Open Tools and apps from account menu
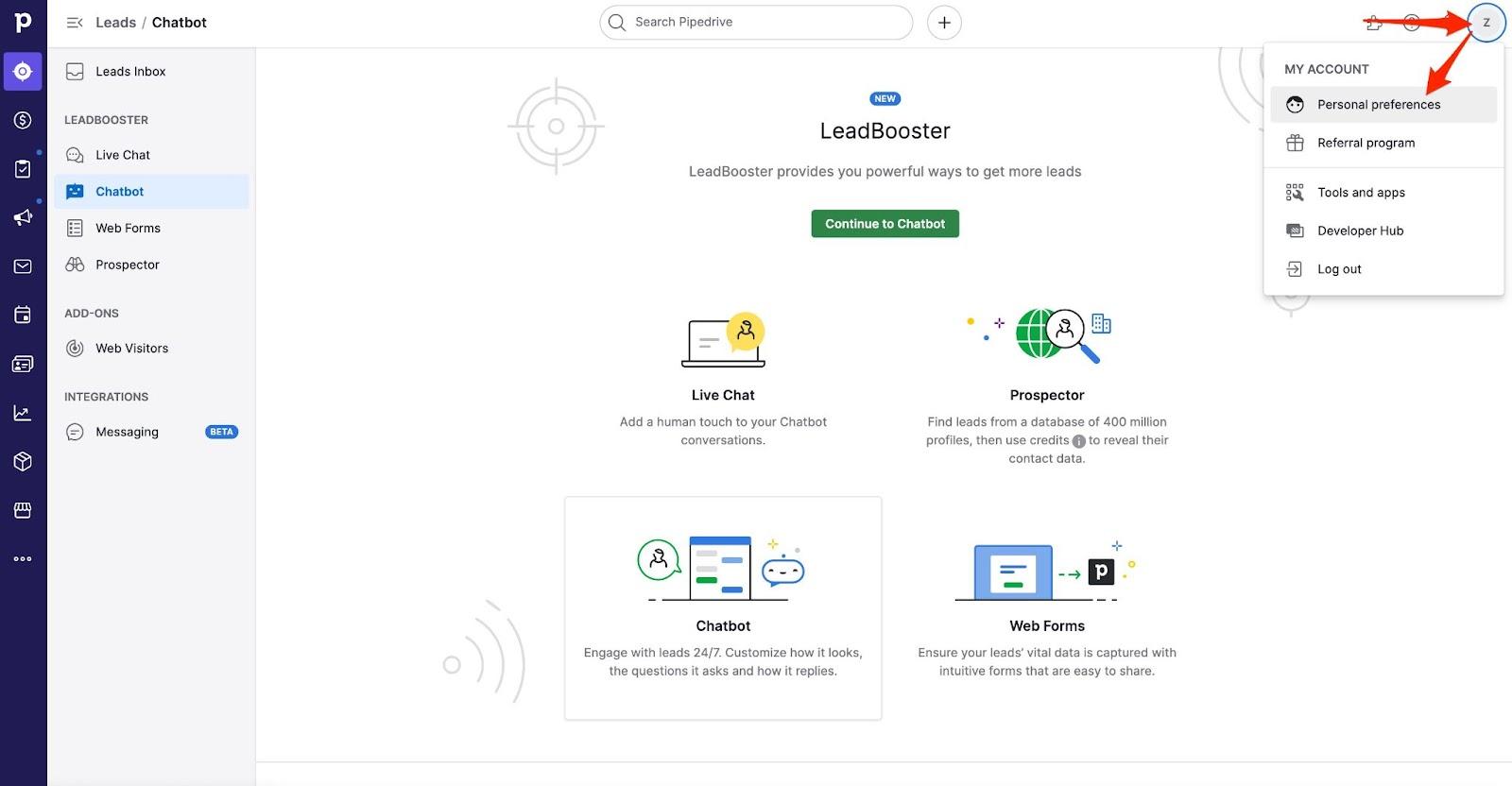The height and width of the screenshot is (786, 1512). 1383,193
